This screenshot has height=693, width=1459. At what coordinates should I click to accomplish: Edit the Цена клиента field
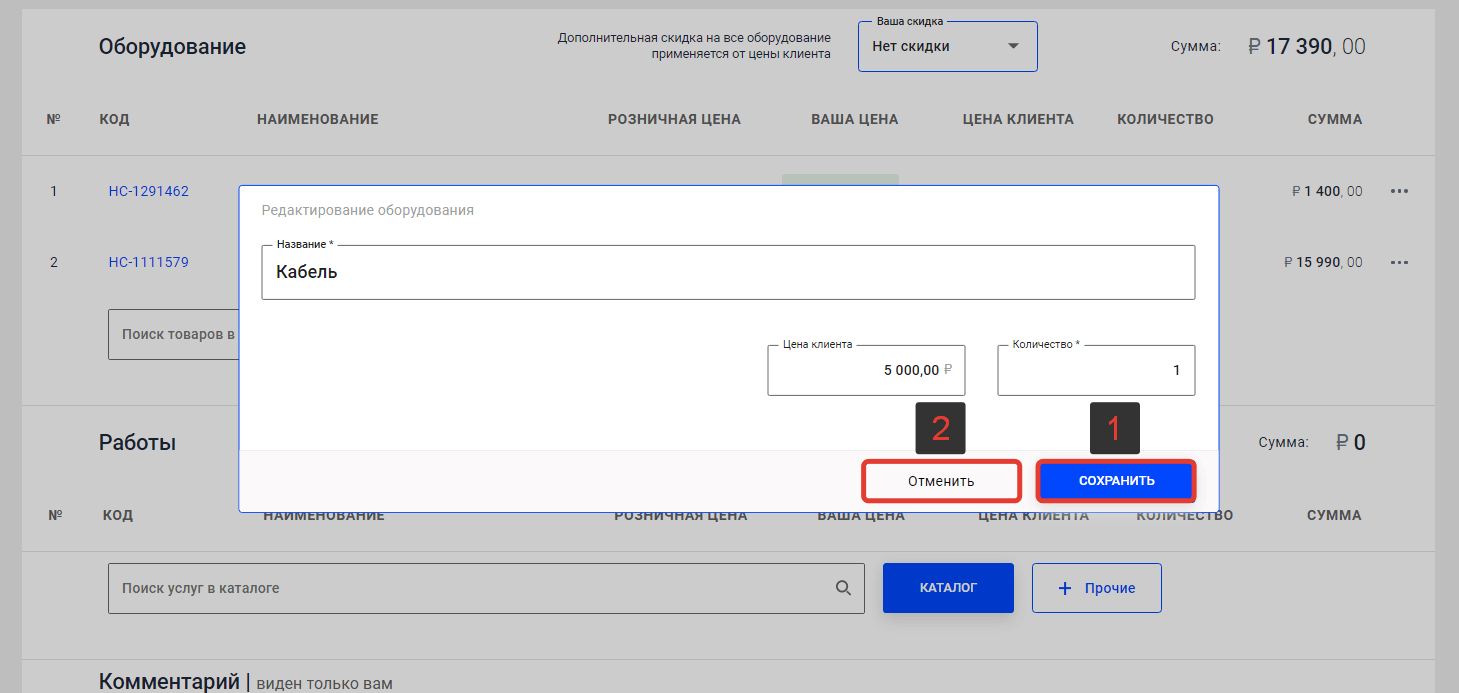(x=866, y=370)
